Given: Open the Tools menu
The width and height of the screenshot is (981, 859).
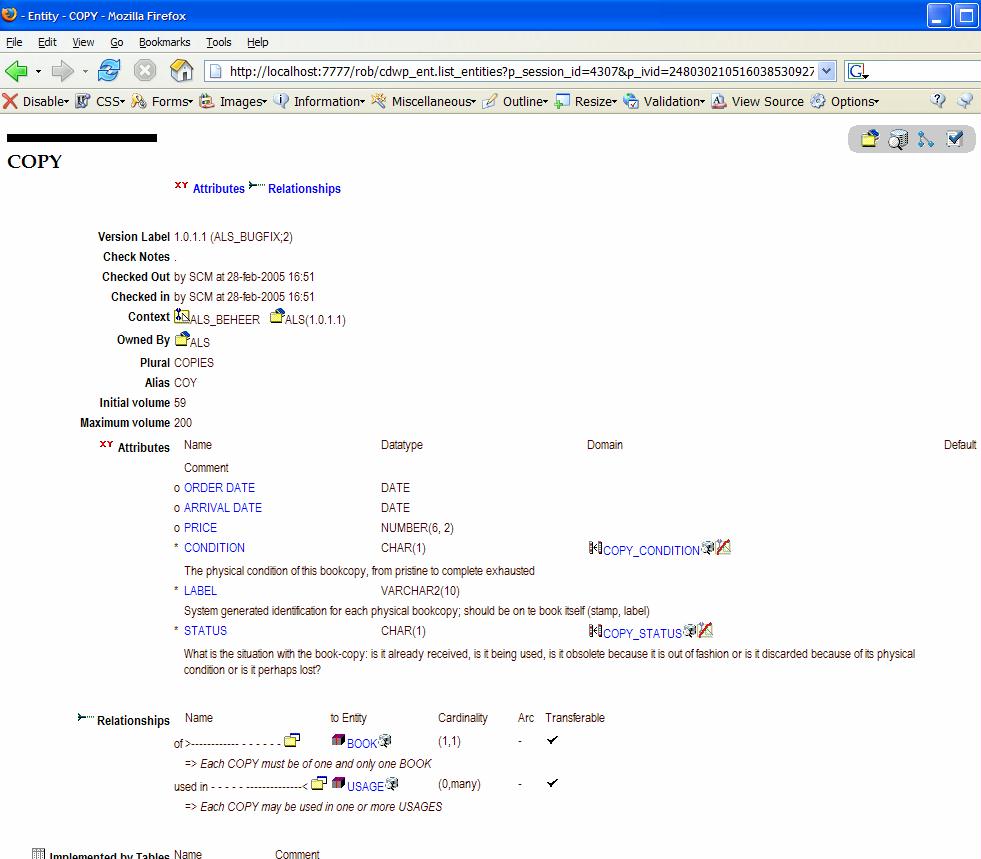Looking at the screenshot, I should point(218,42).
